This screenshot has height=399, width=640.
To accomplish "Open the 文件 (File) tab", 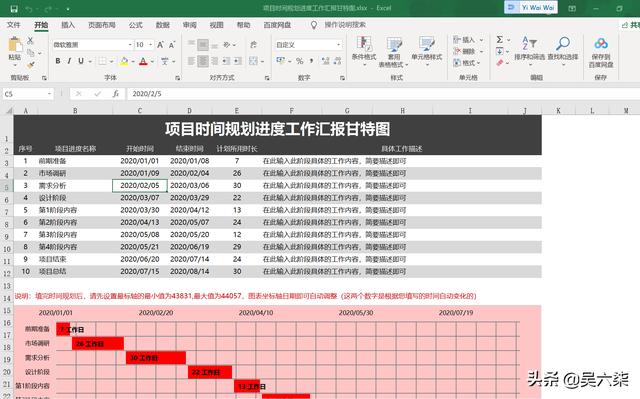I will 13,25.
